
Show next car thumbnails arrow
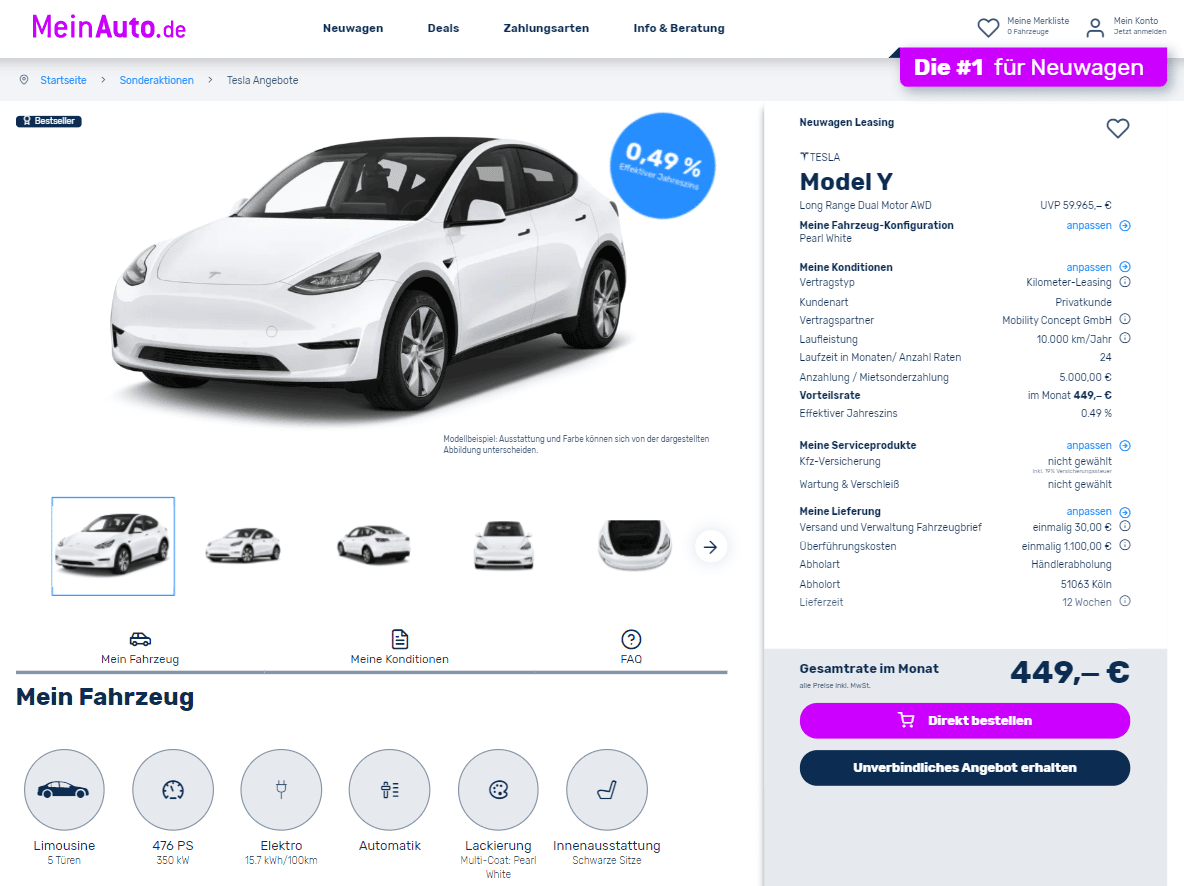[711, 547]
